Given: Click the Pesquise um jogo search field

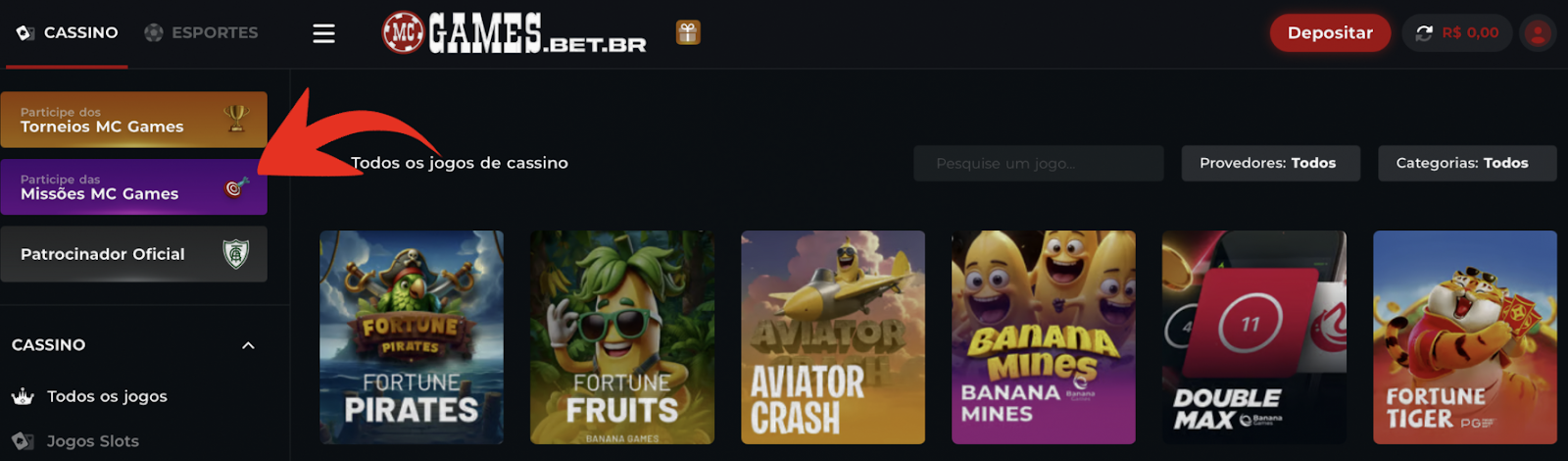Looking at the screenshot, I should tap(1039, 163).
